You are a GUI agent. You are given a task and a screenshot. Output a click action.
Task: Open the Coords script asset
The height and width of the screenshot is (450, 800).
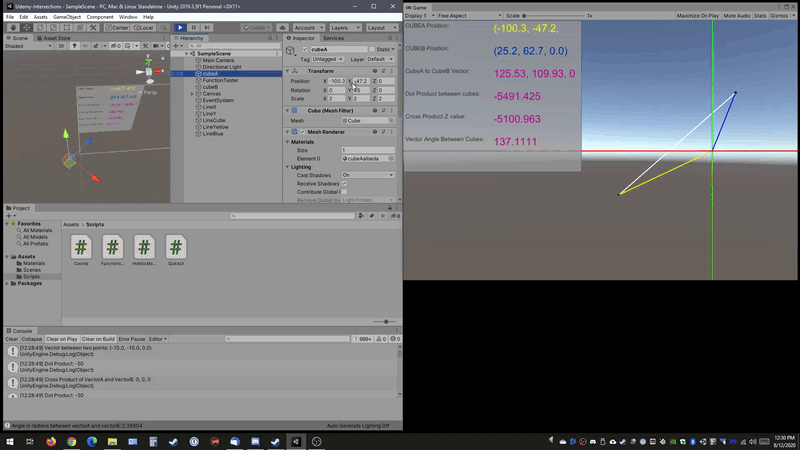pyautogui.click(x=81, y=250)
